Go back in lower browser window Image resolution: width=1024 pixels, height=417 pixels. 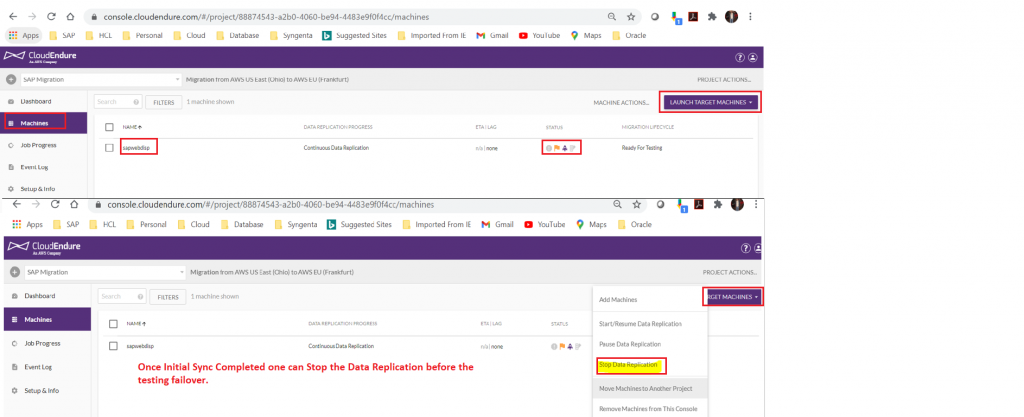coord(17,204)
